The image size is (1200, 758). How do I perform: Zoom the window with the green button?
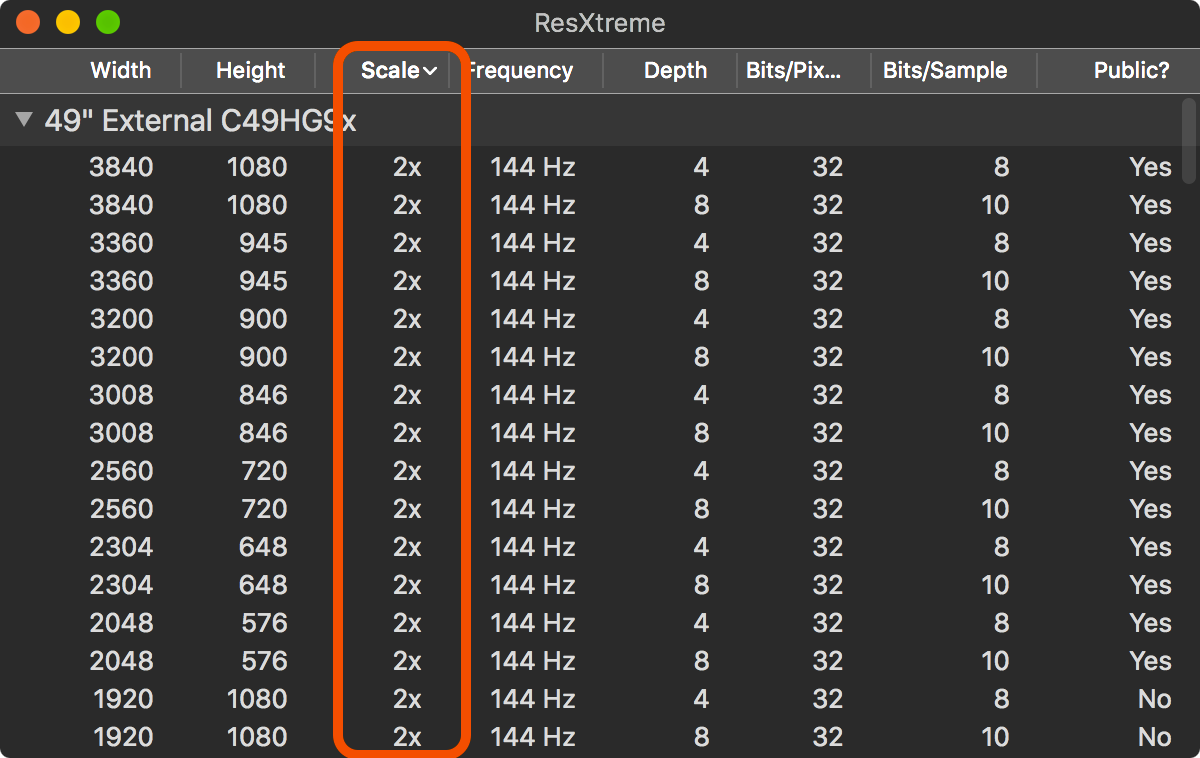tap(107, 22)
